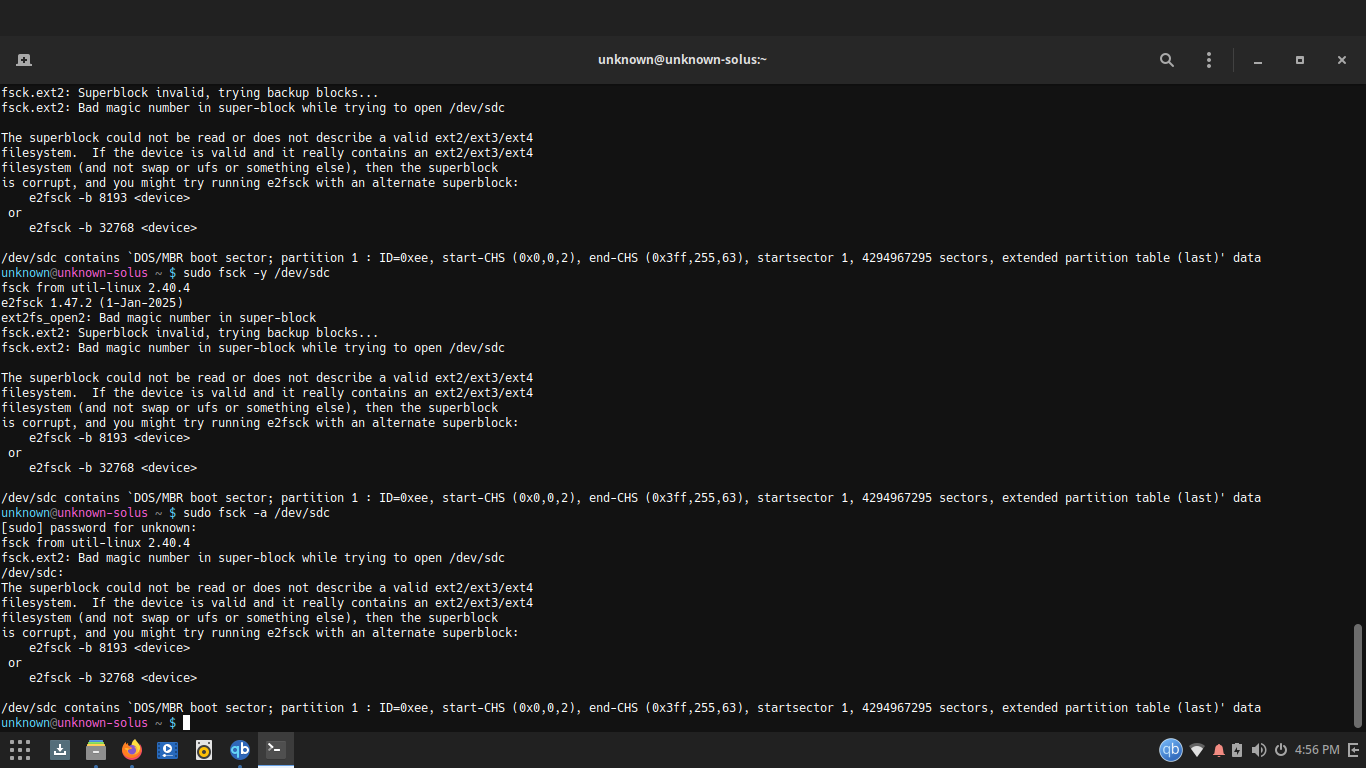The image size is (1366, 768).
Task: Show notifications via the bell icon
Action: click(1219, 750)
